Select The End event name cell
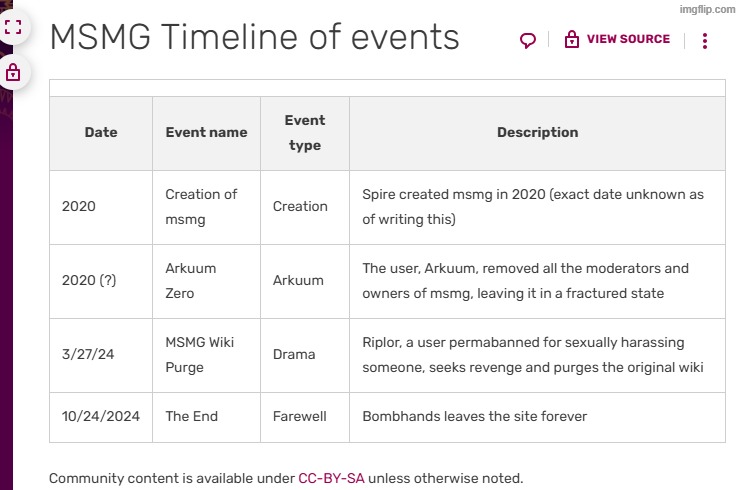The height and width of the screenshot is (490, 740). 191,416
